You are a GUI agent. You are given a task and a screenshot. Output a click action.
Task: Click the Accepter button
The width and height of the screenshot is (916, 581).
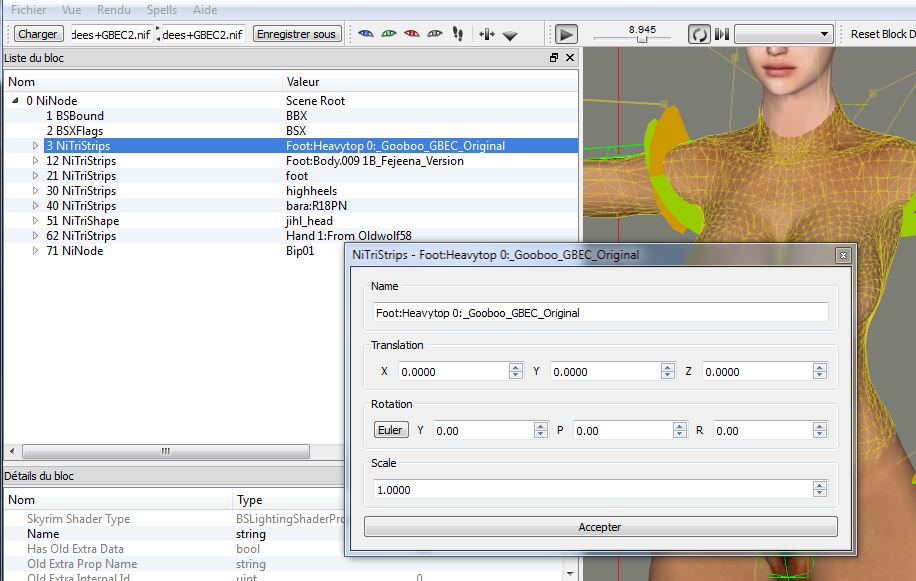point(600,527)
